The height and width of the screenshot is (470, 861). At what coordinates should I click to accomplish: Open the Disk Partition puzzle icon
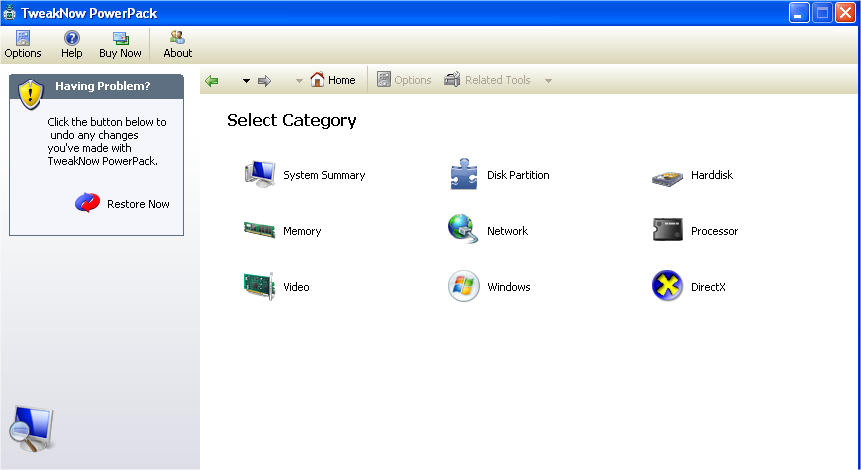(463, 175)
